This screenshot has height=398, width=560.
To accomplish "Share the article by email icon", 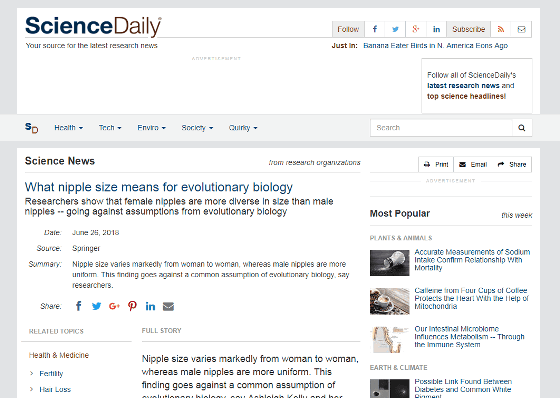I will coord(168,306).
